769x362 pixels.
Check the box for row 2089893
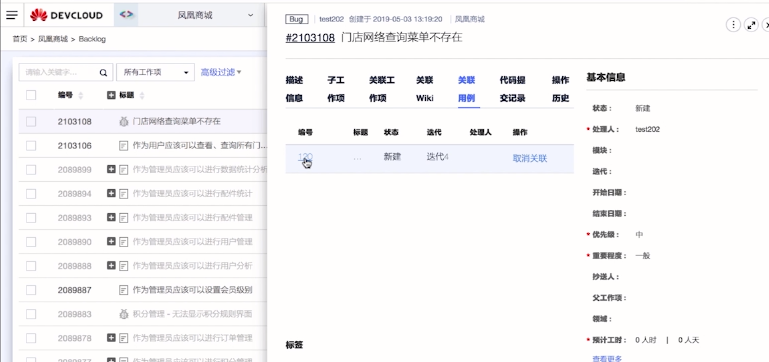tap(31, 217)
